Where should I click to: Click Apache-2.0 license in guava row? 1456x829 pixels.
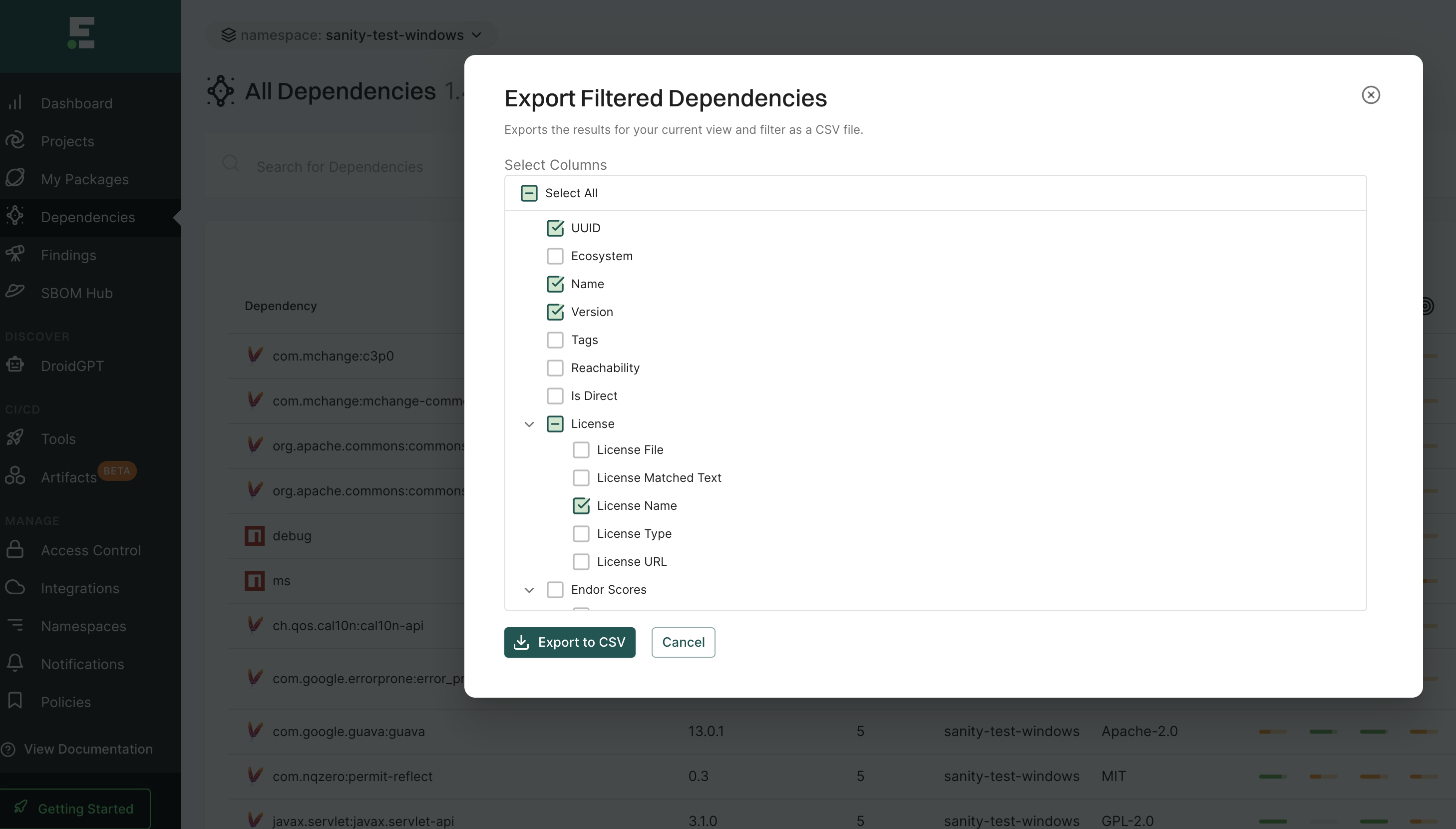(1139, 731)
